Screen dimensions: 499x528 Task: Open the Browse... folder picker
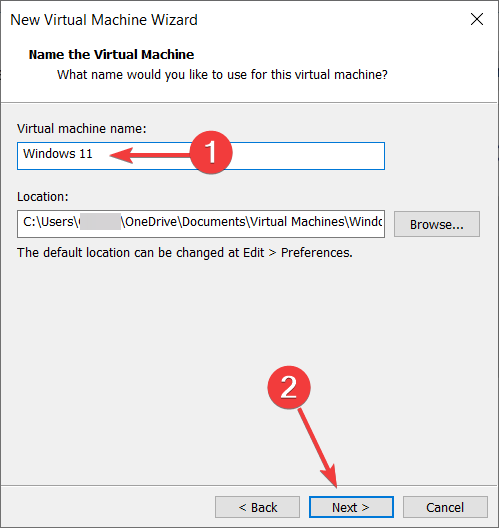click(437, 224)
